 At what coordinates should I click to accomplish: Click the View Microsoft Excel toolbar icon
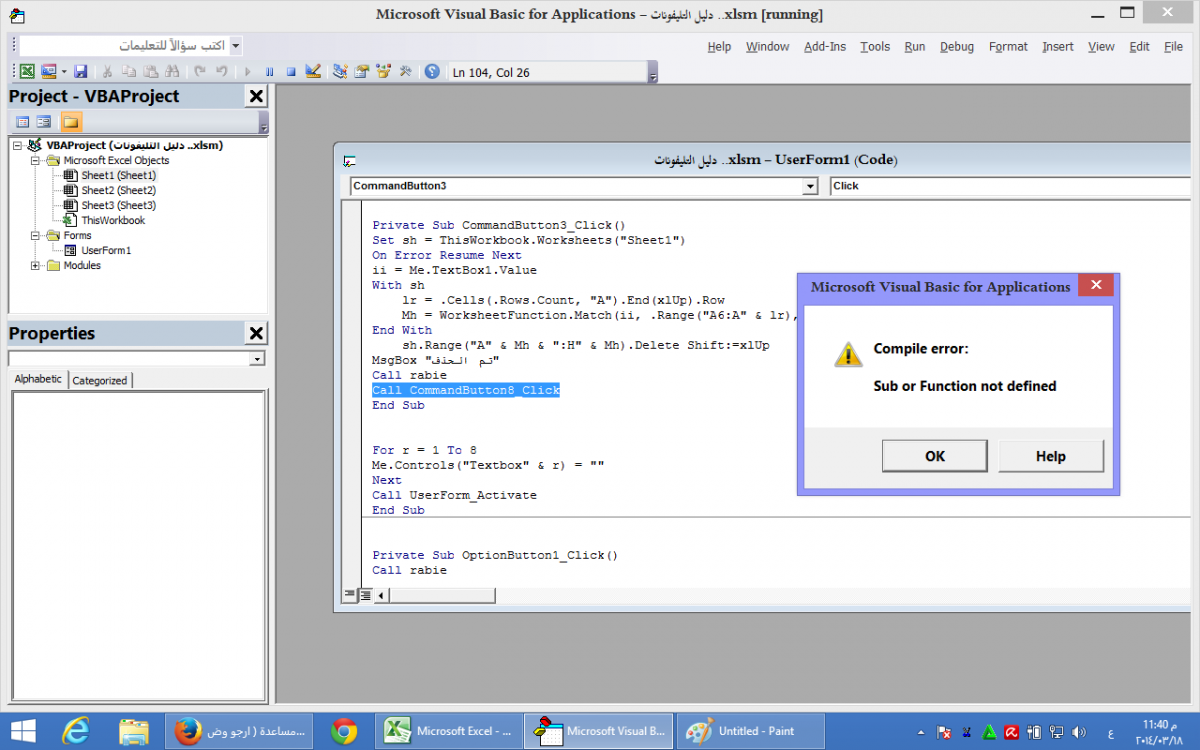[x=27, y=71]
